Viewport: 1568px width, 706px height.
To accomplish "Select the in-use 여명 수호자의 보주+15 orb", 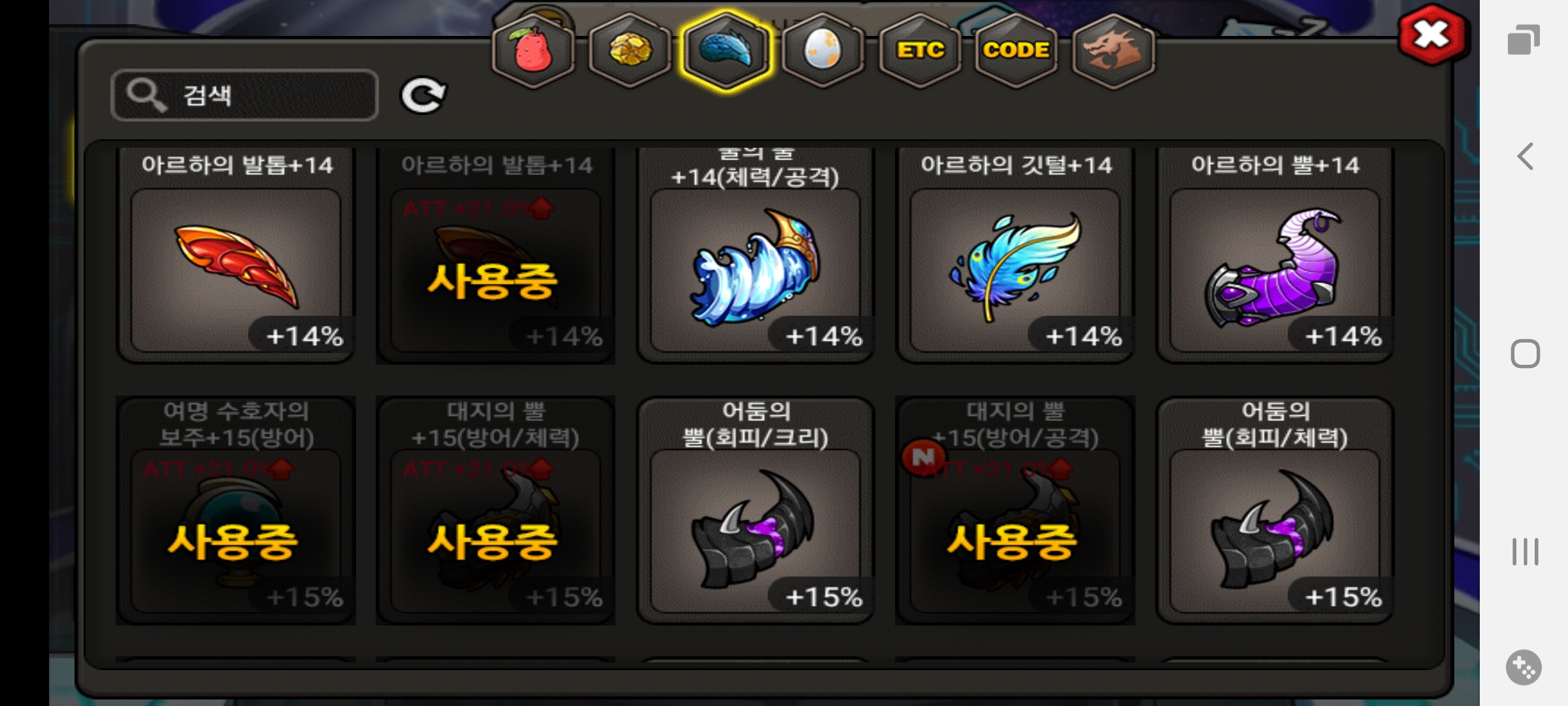I will coord(236,511).
